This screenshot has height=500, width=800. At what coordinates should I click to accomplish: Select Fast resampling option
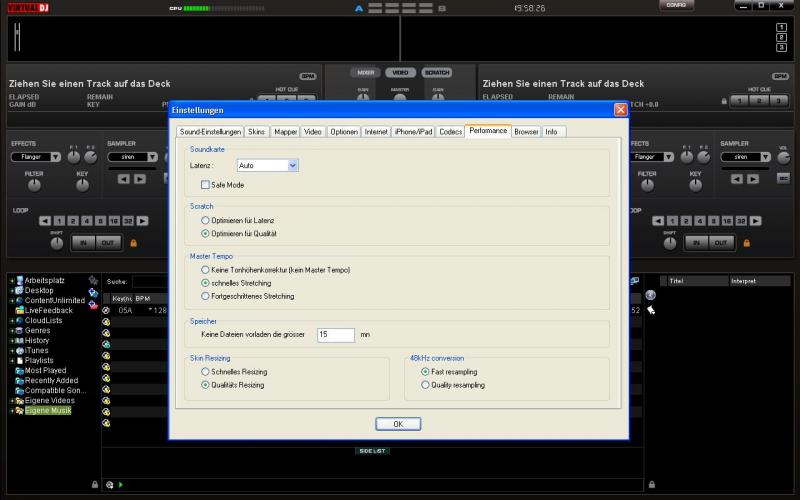[425, 372]
